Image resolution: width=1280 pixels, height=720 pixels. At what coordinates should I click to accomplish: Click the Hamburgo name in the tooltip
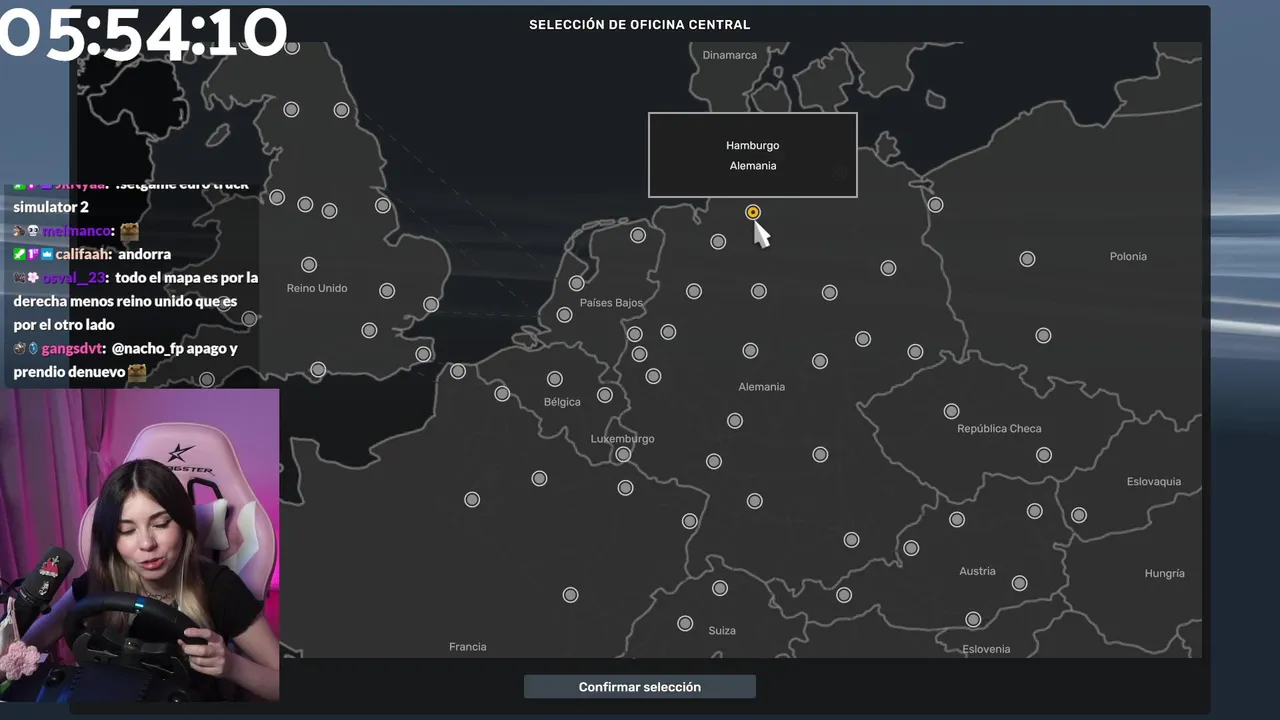753,146
